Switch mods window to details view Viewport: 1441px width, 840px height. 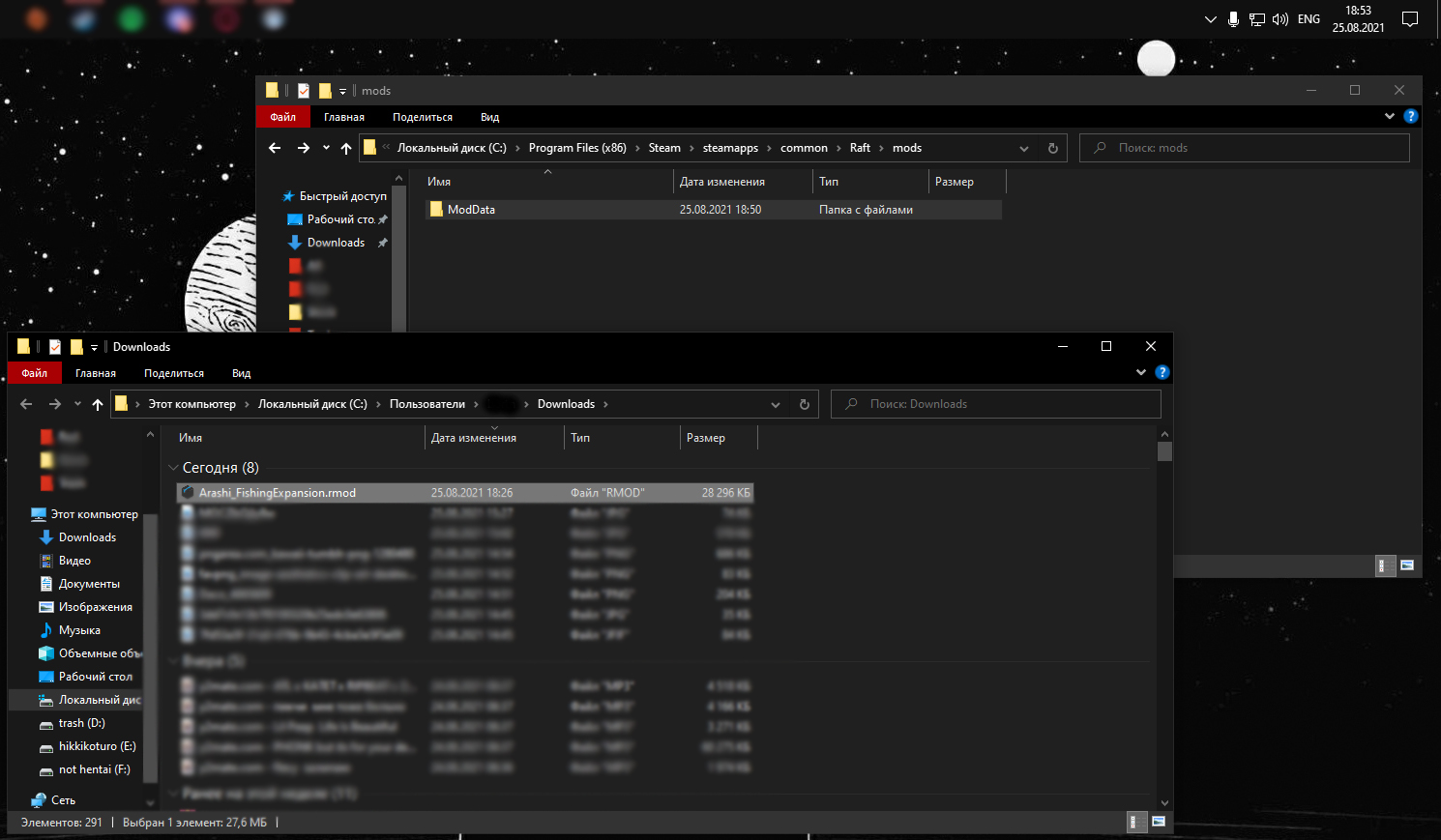(1386, 565)
